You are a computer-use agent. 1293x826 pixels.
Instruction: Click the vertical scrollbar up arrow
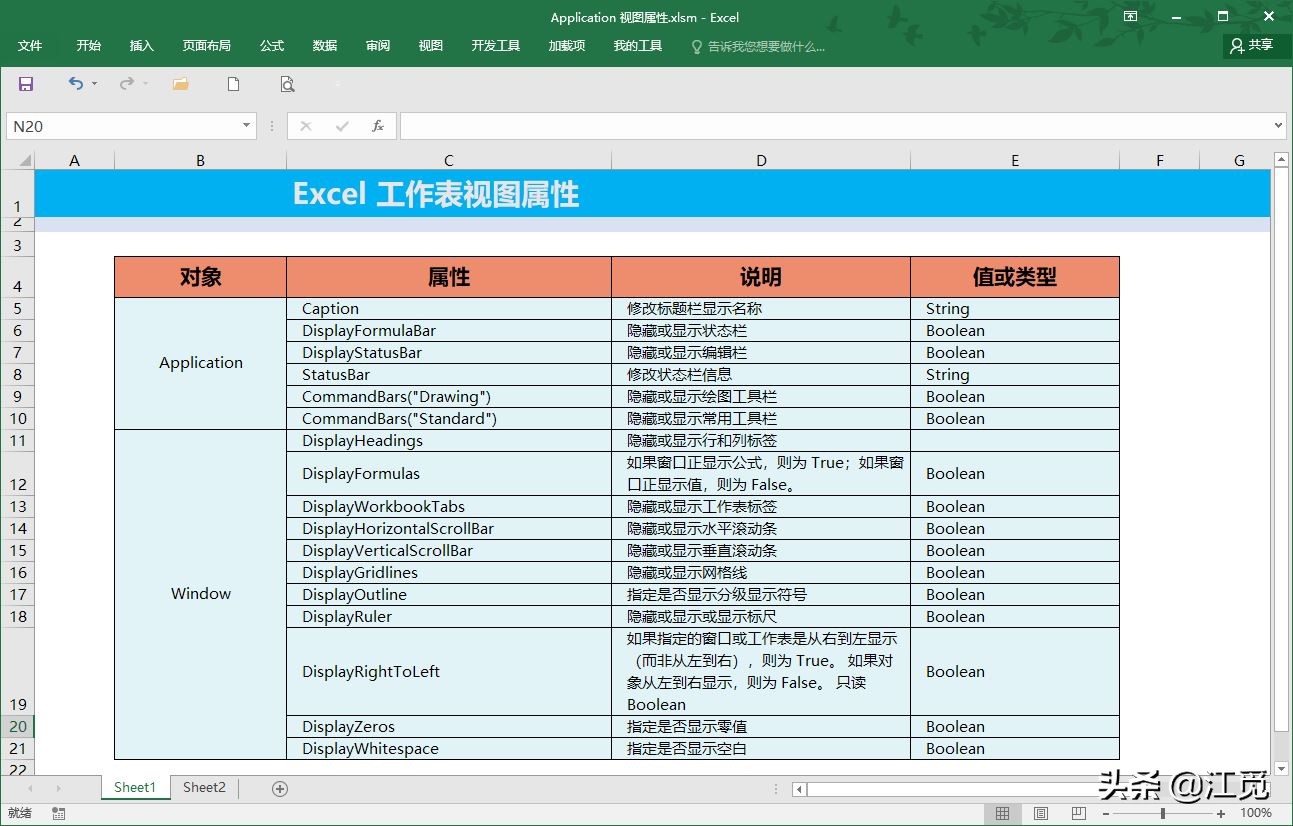point(1281,160)
